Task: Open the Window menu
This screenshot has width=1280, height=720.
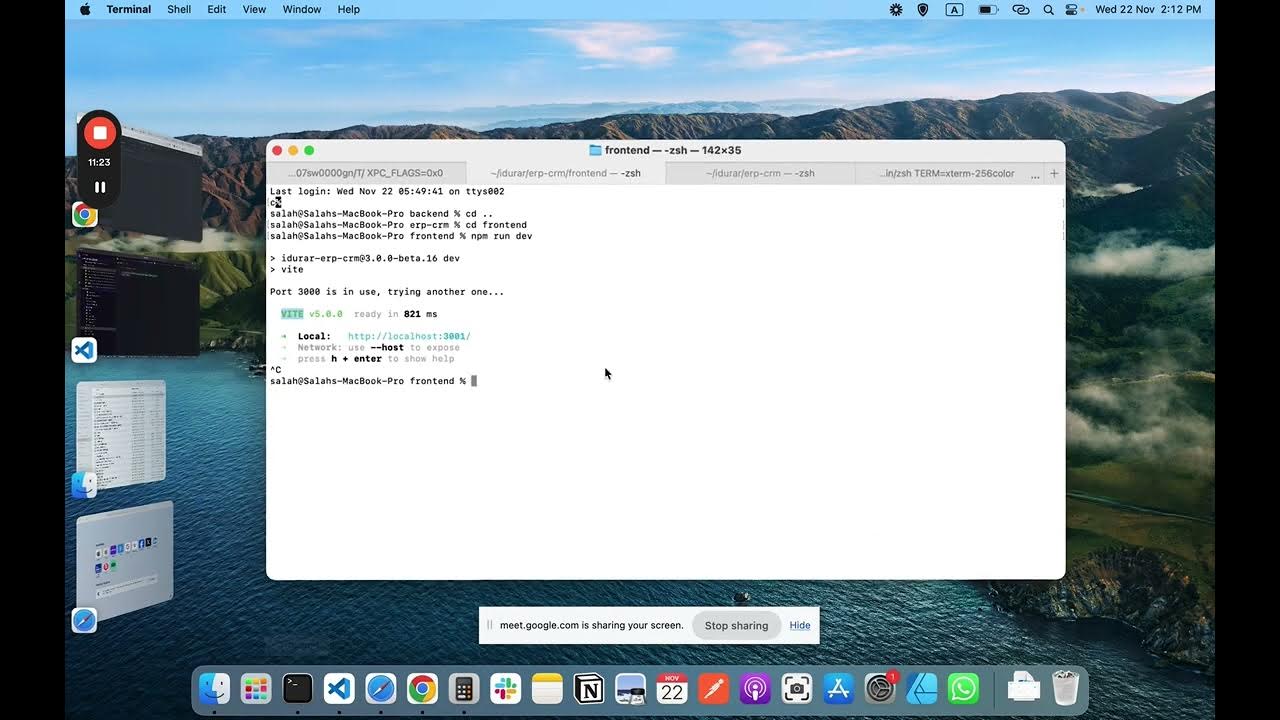Action: pos(302,9)
